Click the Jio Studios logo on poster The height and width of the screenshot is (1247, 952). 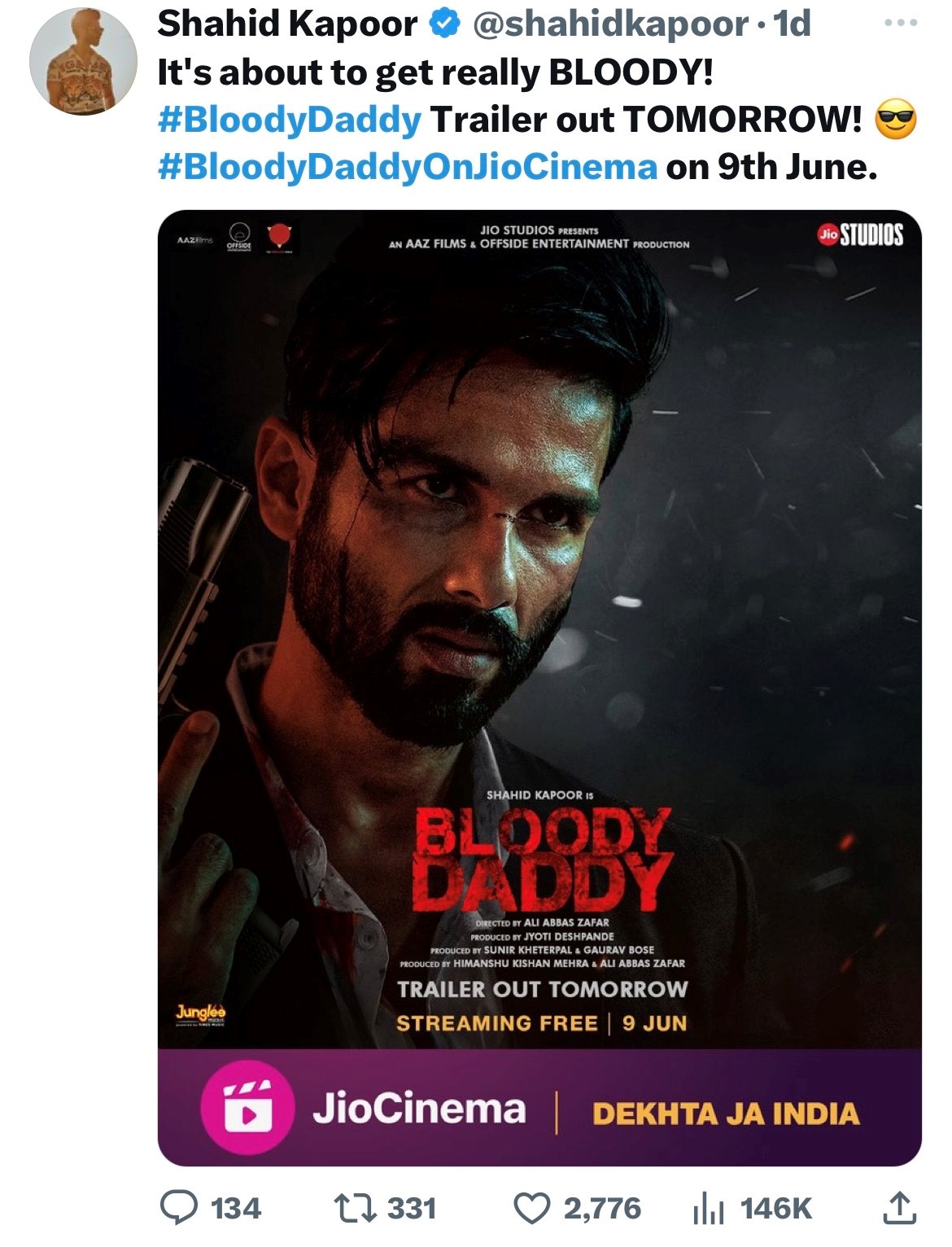click(x=859, y=234)
